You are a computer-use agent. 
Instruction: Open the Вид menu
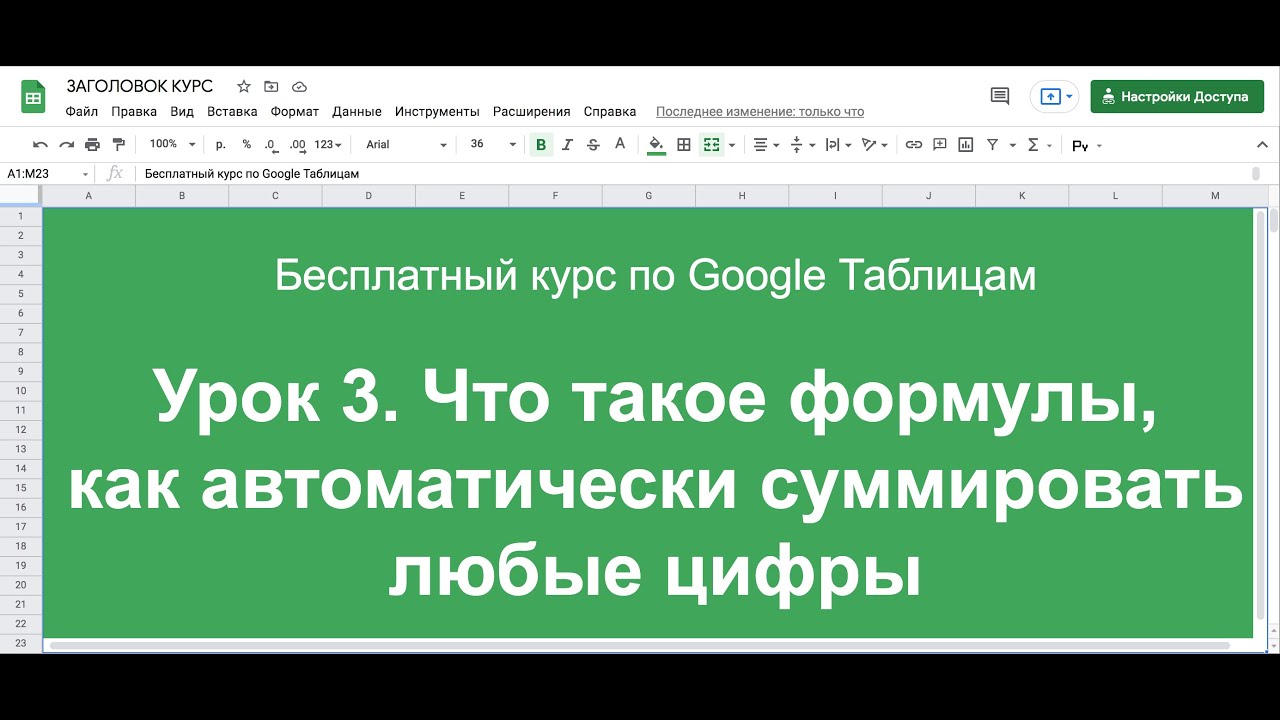(182, 112)
